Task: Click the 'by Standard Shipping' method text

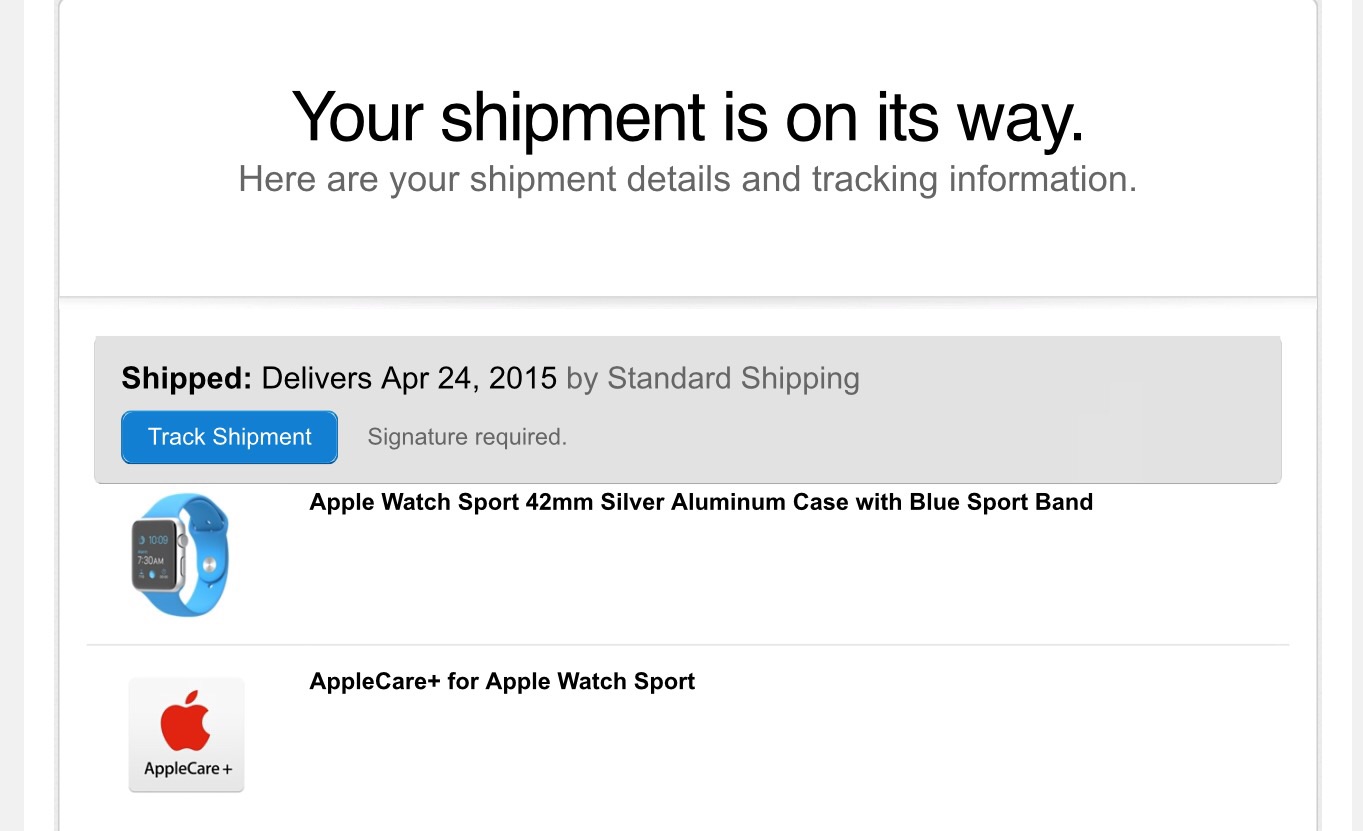Action: point(713,378)
